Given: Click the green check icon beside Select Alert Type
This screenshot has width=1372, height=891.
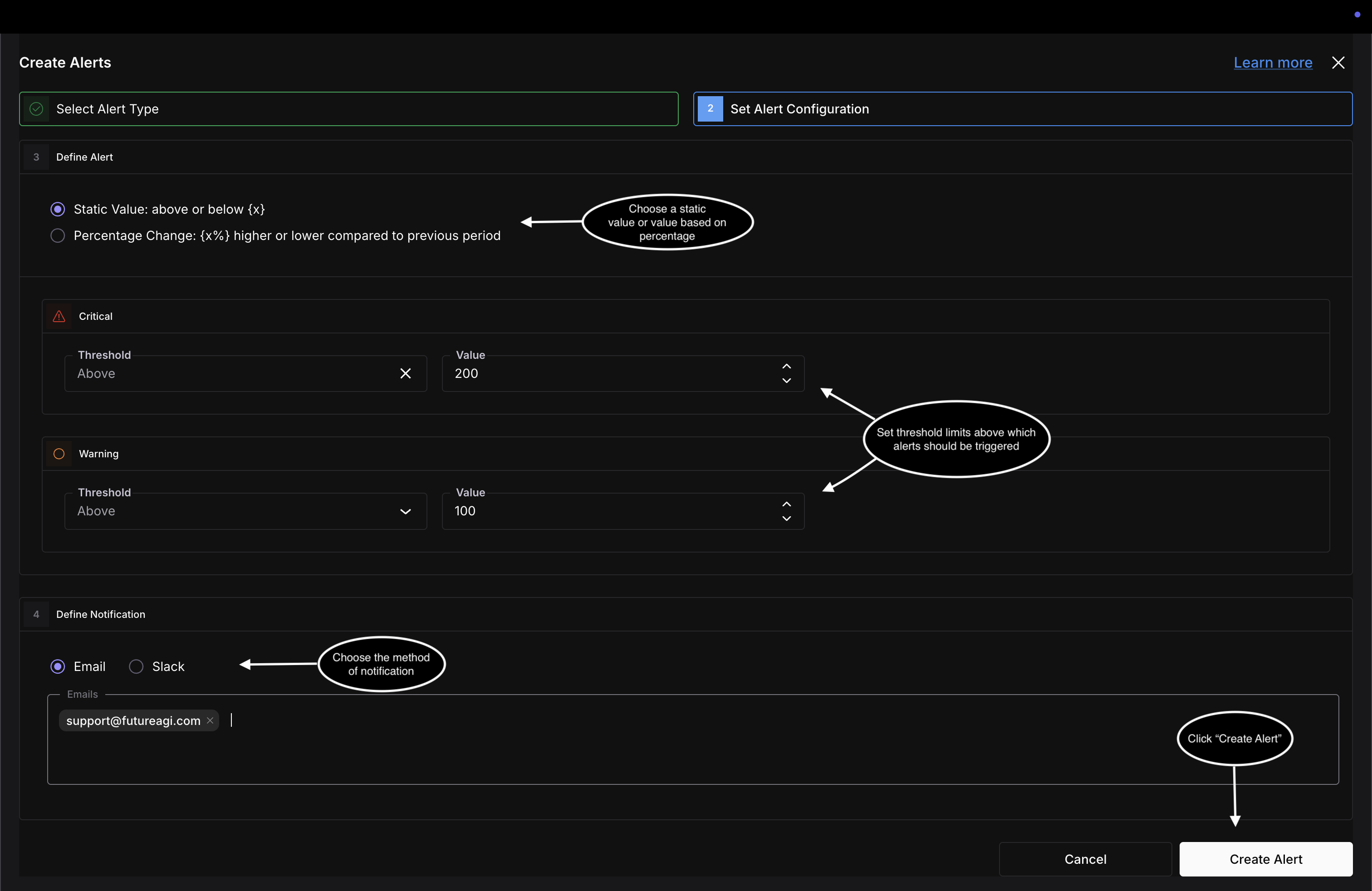Looking at the screenshot, I should [x=36, y=109].
